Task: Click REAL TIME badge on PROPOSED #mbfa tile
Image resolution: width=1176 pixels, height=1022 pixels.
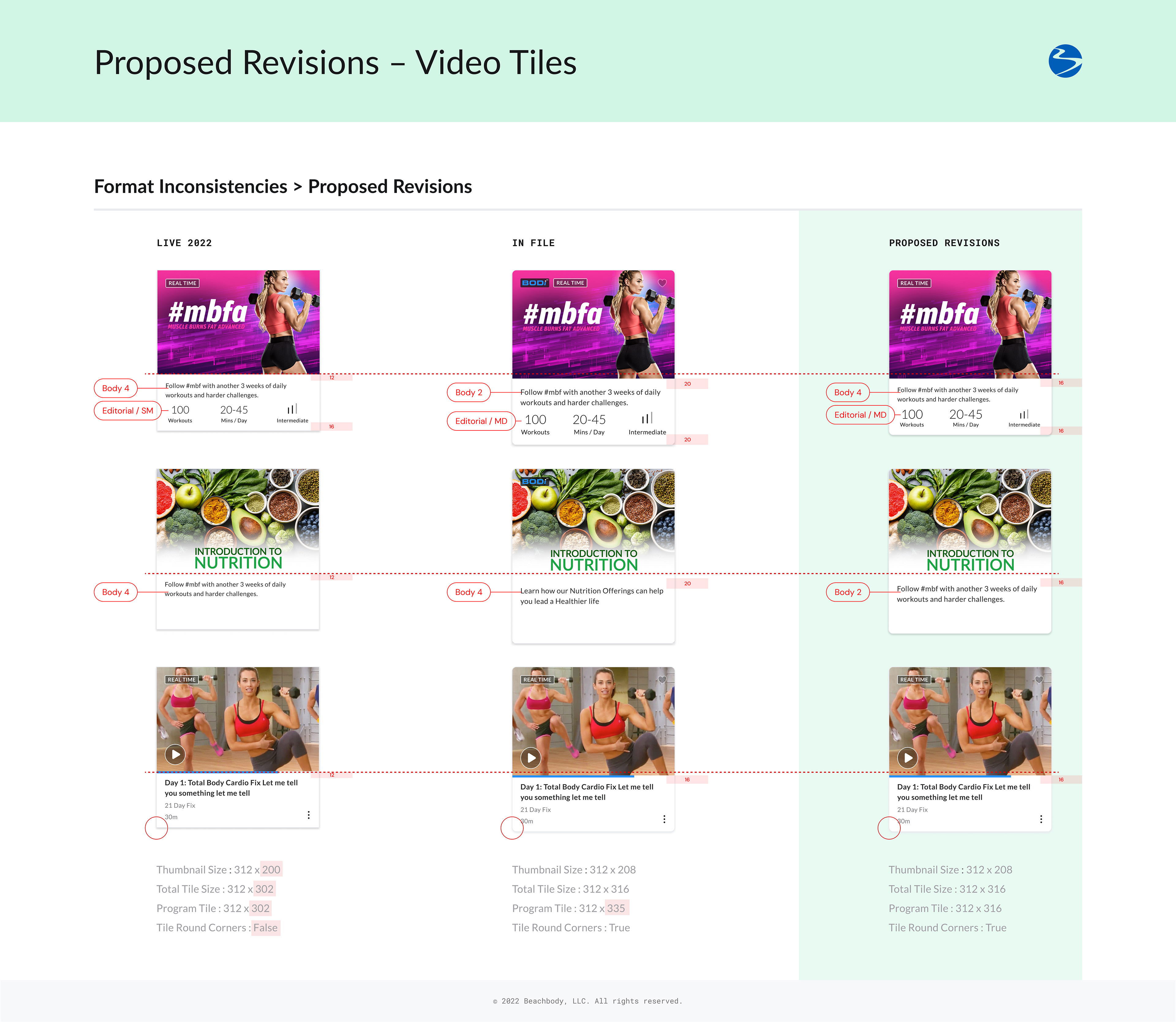Action: tap(914, 283)
